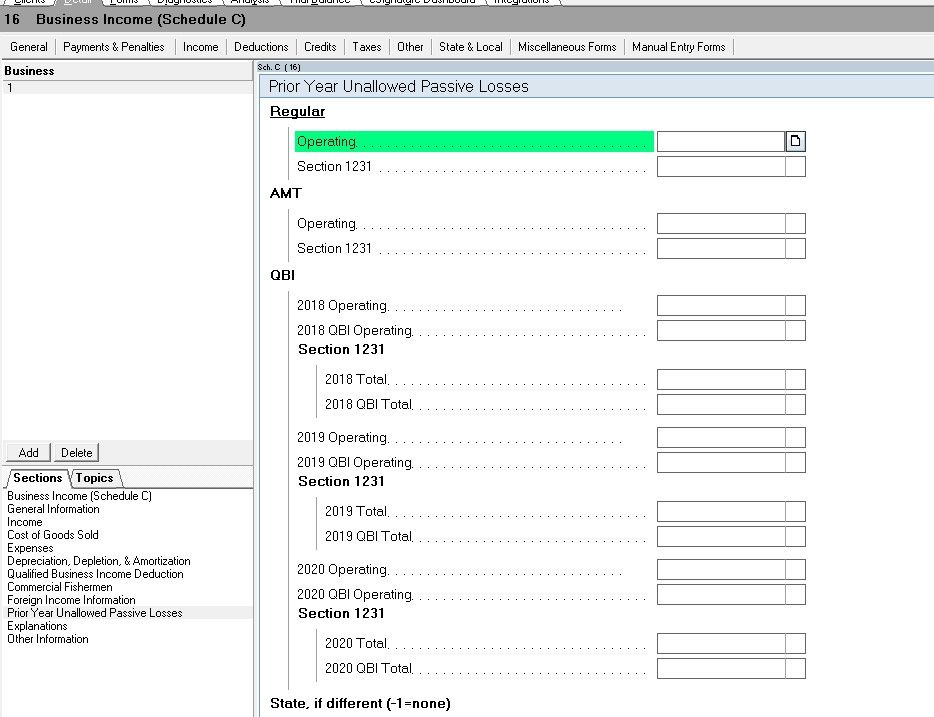Viewport: 934px width, 717px height.
Task: Open supporting detail icon beside Regular Operating field
Action: point(795,141)
